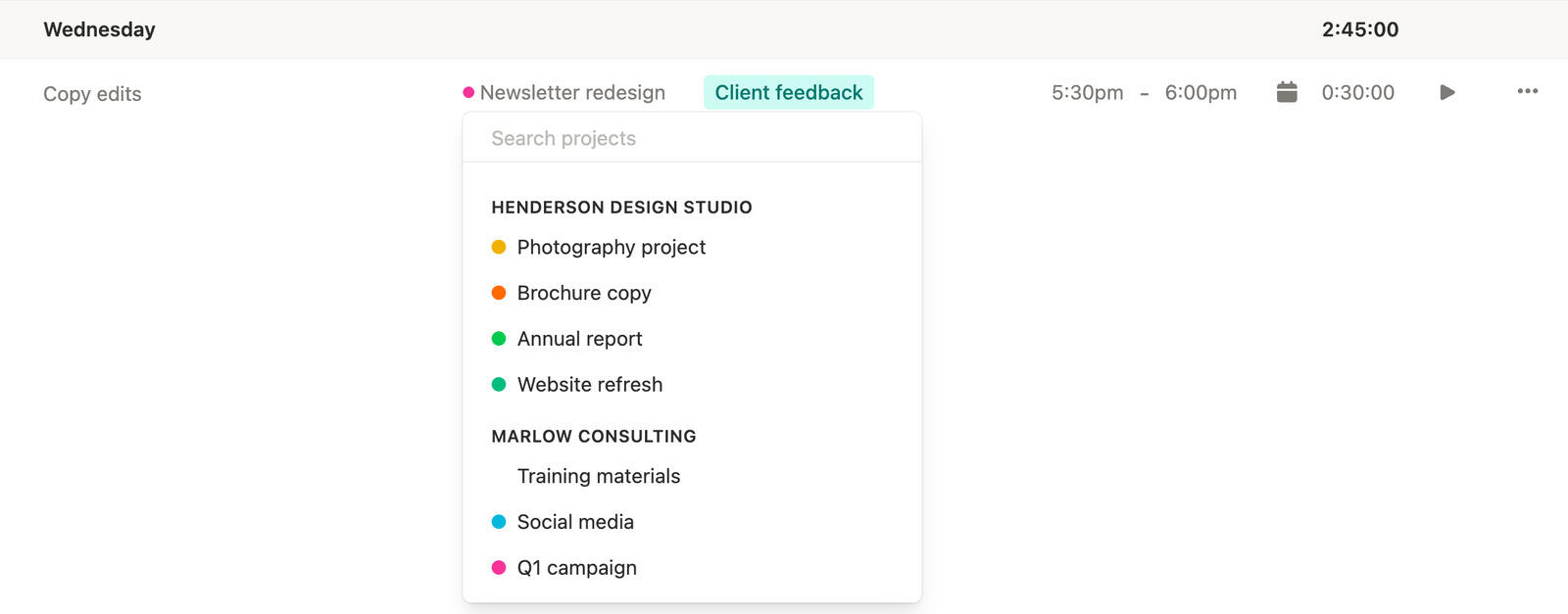This screenshot has height=614, width=1568.
Task: Click the 0:30:00 duration field
Action: tap(1357, 92)
